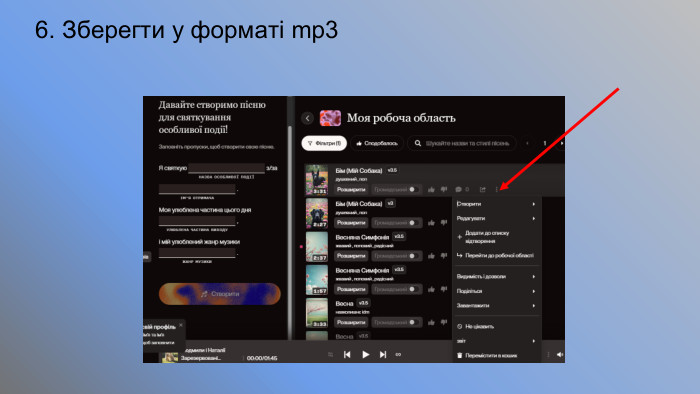Viewport: 700px width, 394px height.
Task: Click the Я святкую occasion name field
Action: pyautogui.click(x=226, y=168)
